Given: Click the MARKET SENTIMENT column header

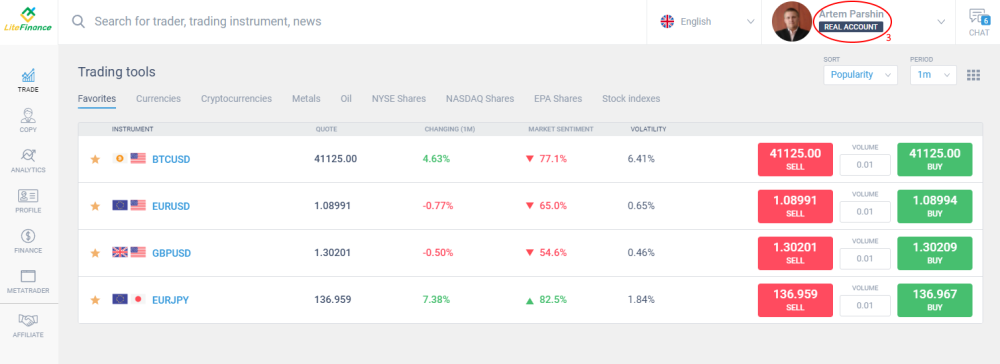Looking at the screenshot, I should point(561,129).
